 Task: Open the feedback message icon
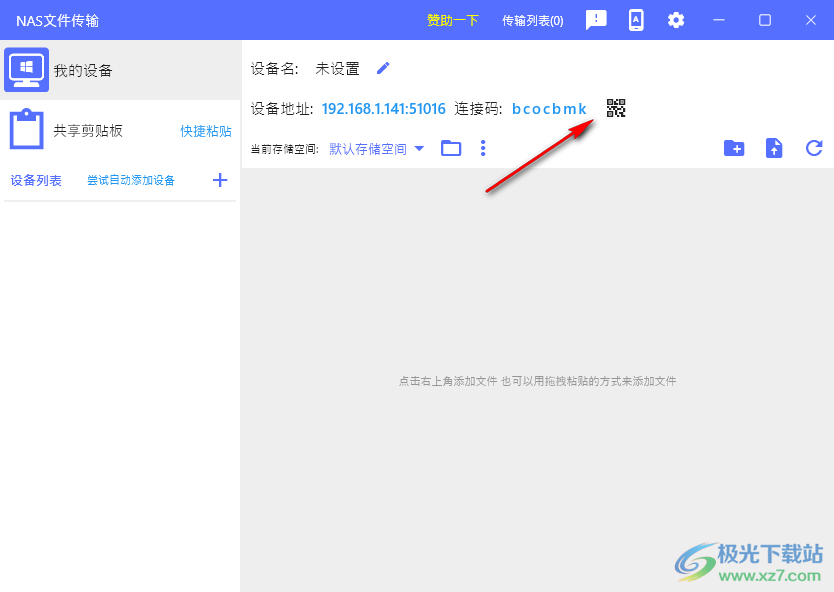click(x=596, y=20)
